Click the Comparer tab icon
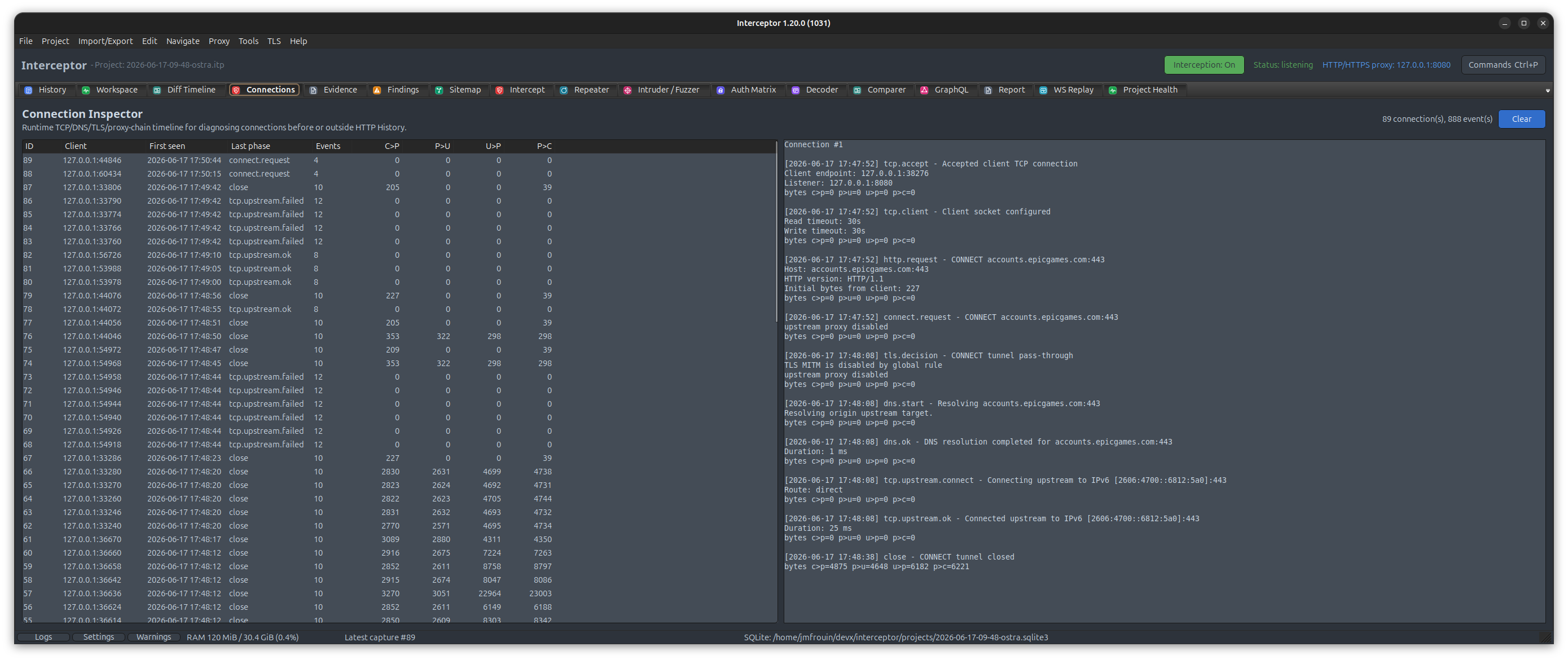The width and height of the screenshot is (1568, 660). [x=857, y=90]
